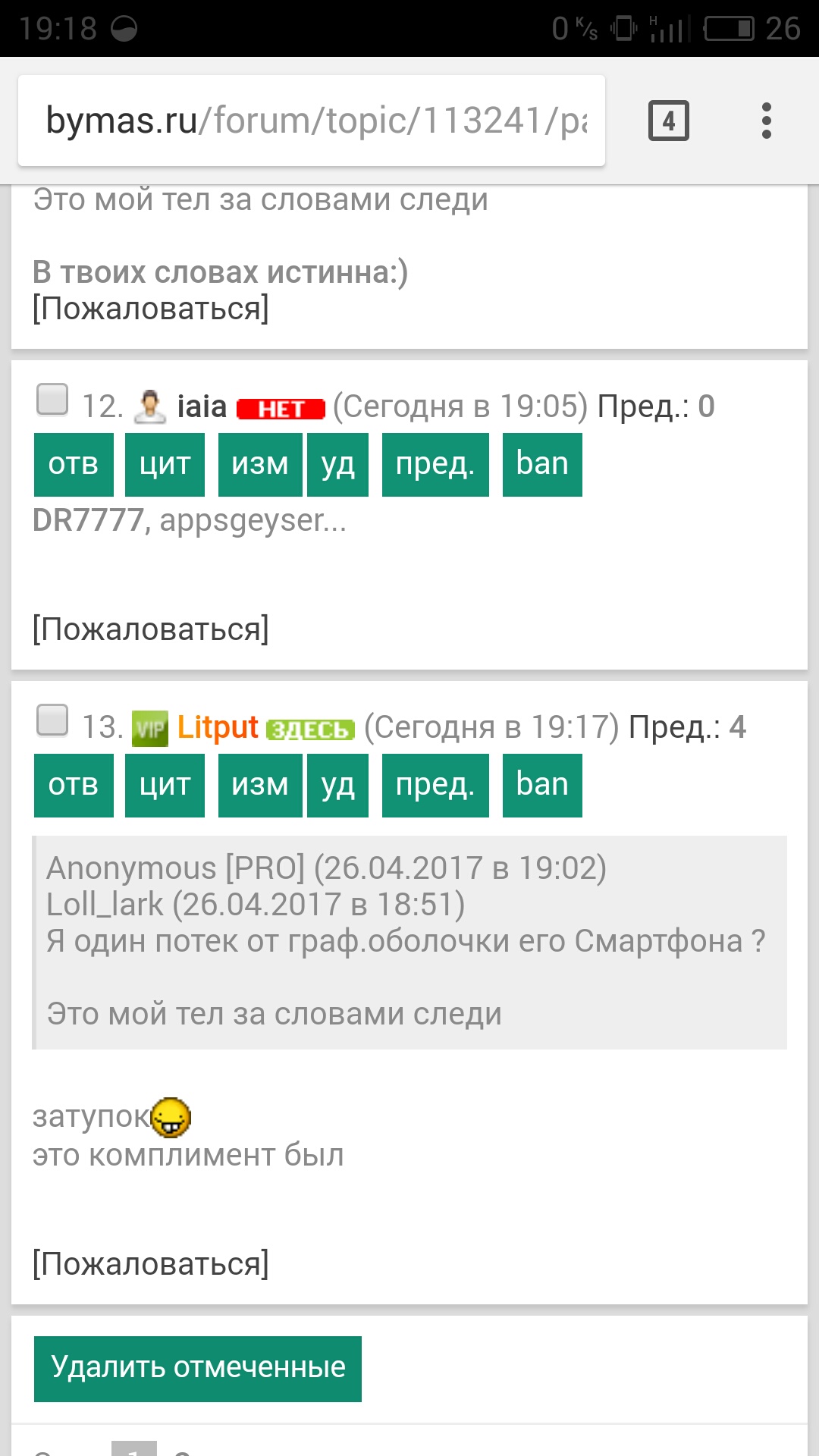Click the red НЕТ offline status badge
The image size is (819, 1456).
(281, 409)
